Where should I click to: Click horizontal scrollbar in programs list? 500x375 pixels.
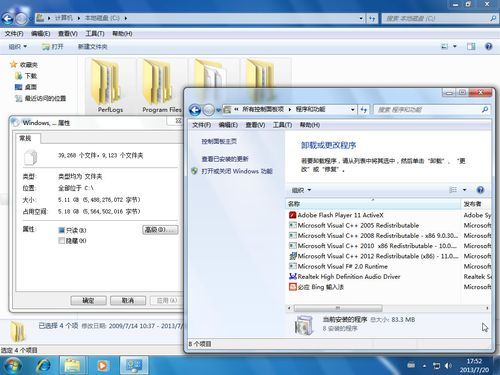(338, 308)
